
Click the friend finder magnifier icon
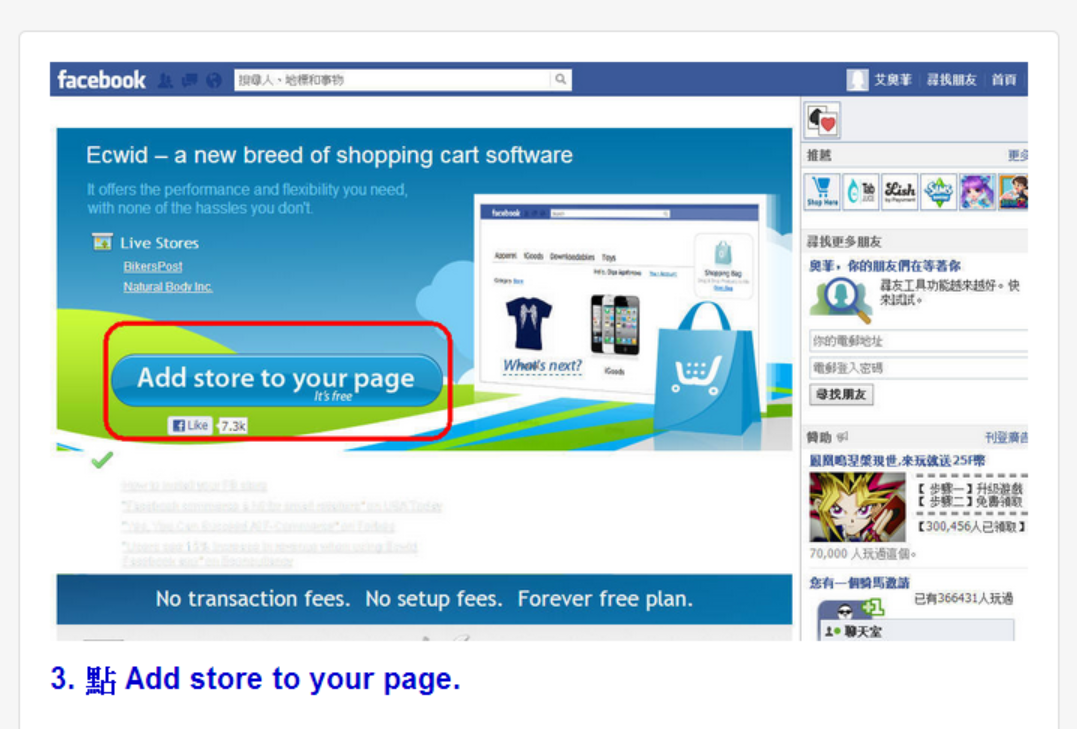pos(841,300)
